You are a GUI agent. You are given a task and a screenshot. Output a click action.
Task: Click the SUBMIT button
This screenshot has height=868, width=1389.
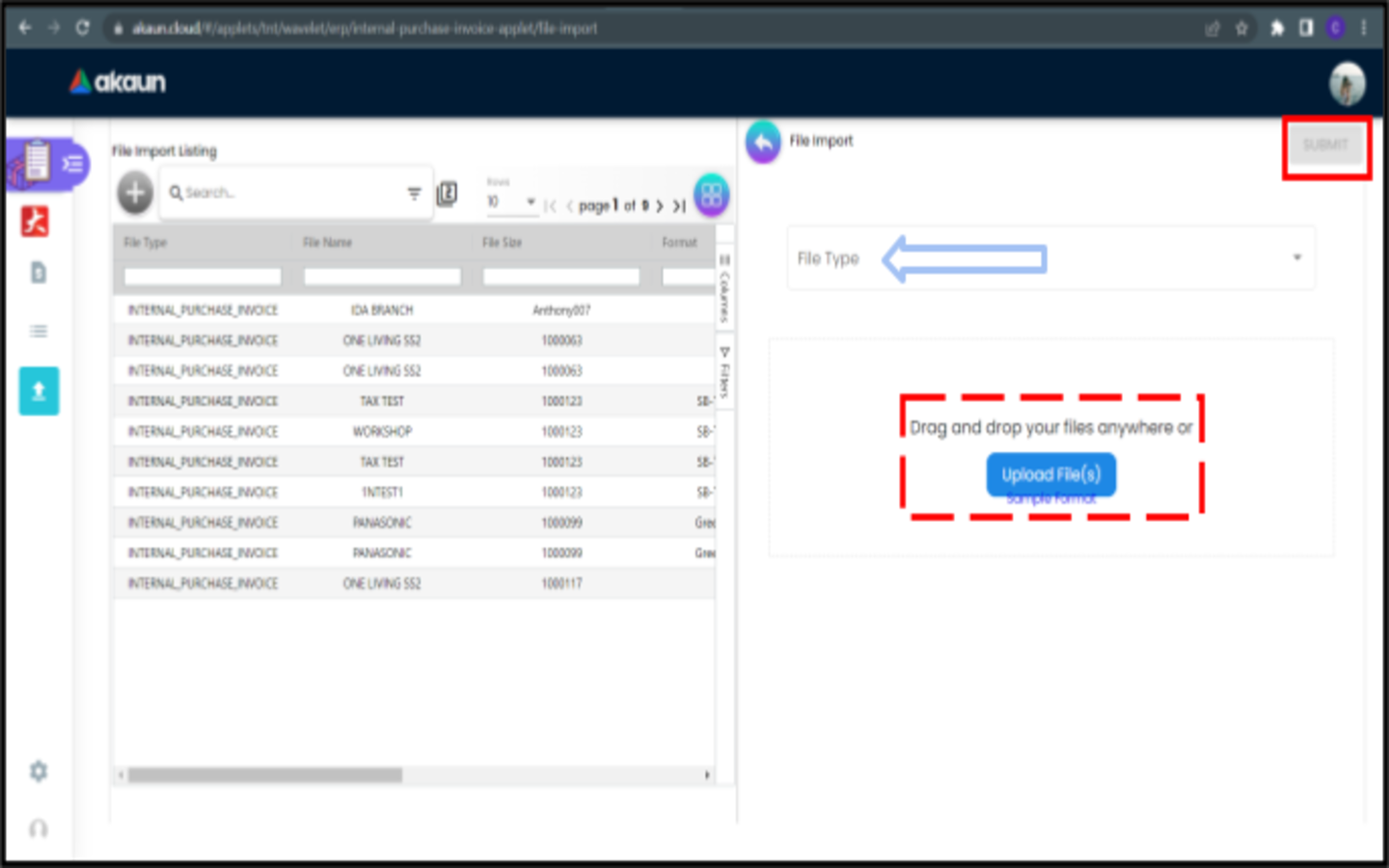tap(1325, 146)
